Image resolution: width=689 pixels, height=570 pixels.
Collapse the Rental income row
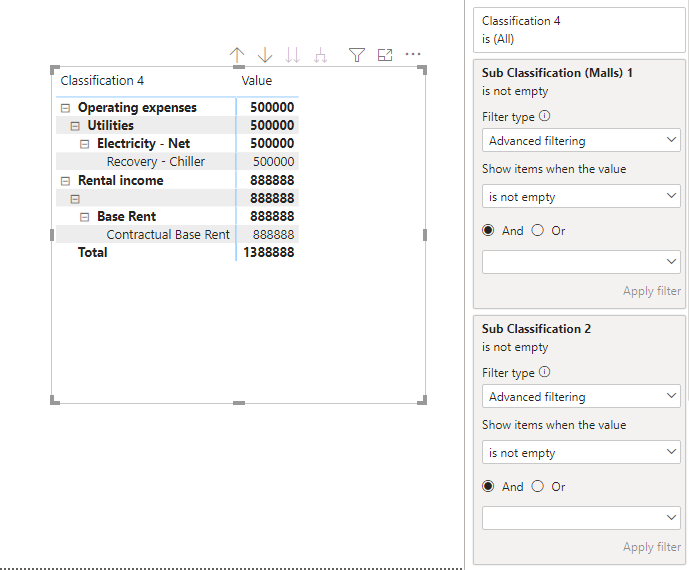click(x=65, y=181)
